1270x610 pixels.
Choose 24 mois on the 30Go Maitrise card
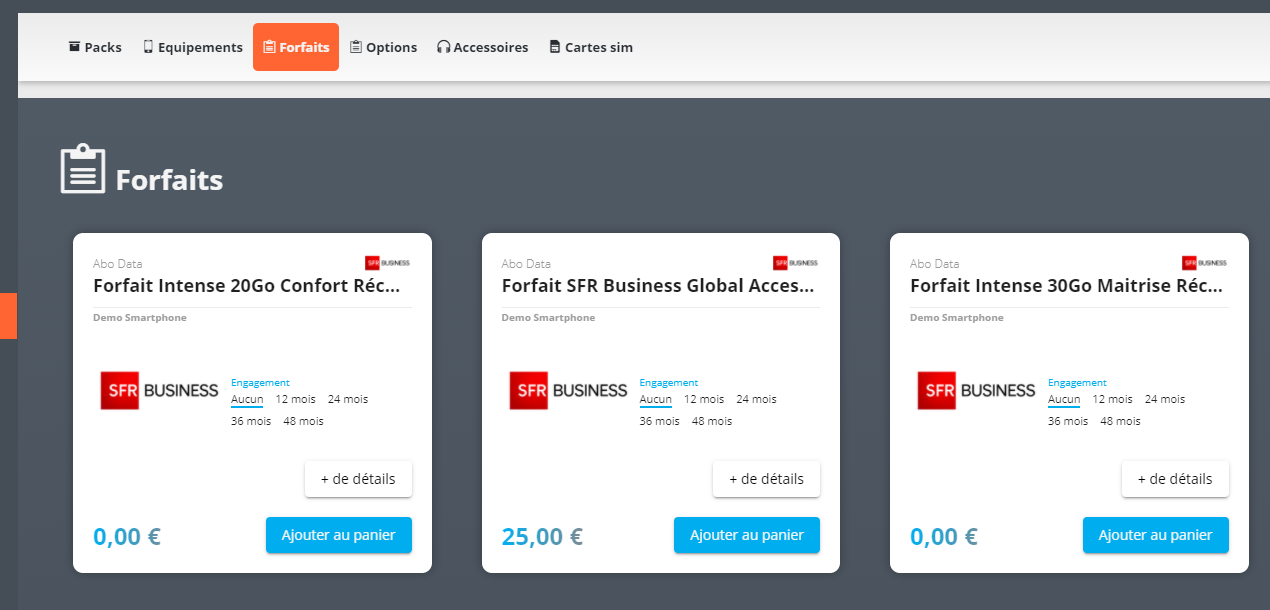click(x=1165, y=399)
